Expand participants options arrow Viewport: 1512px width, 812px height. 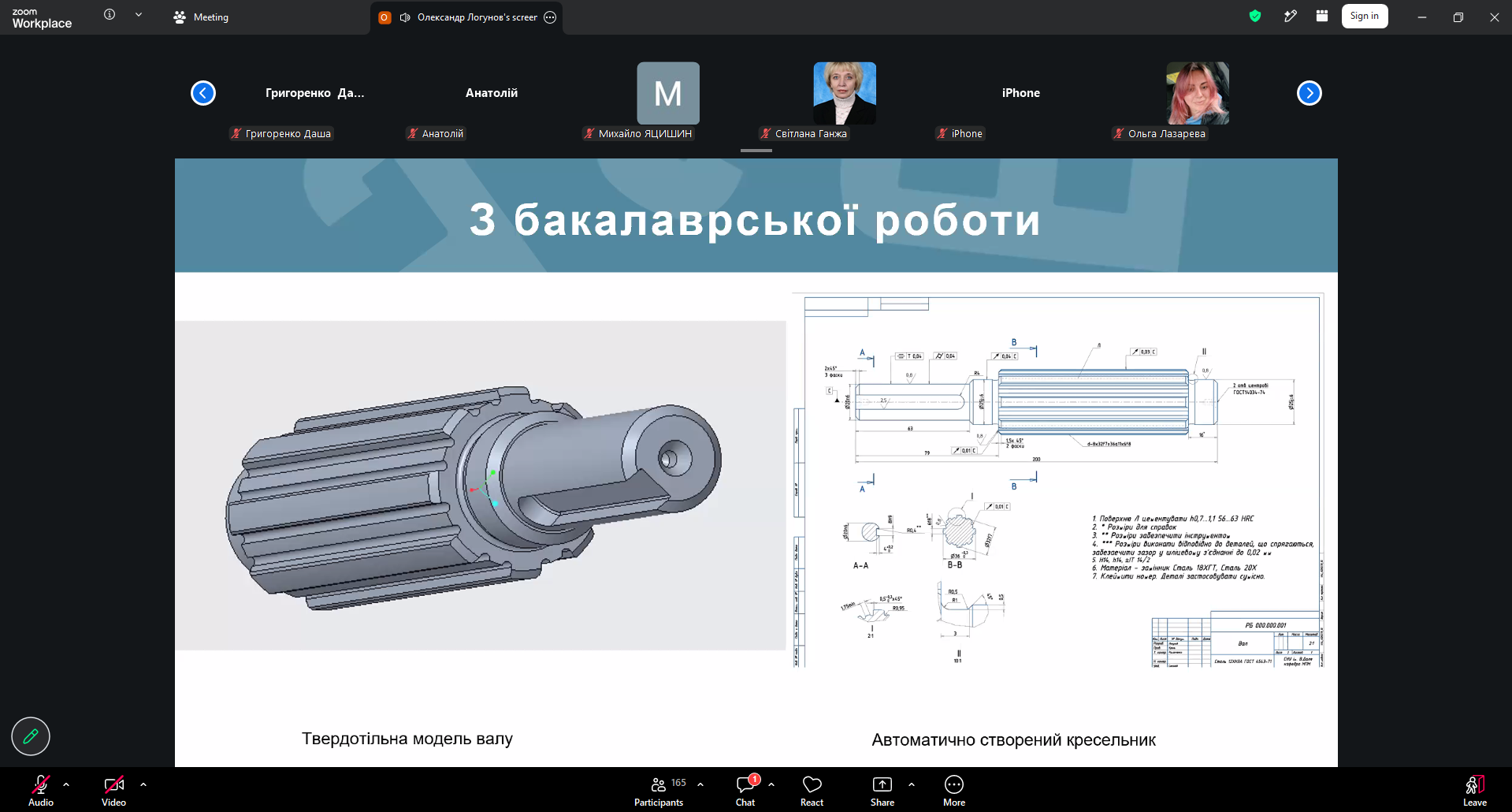coord(700,784)
